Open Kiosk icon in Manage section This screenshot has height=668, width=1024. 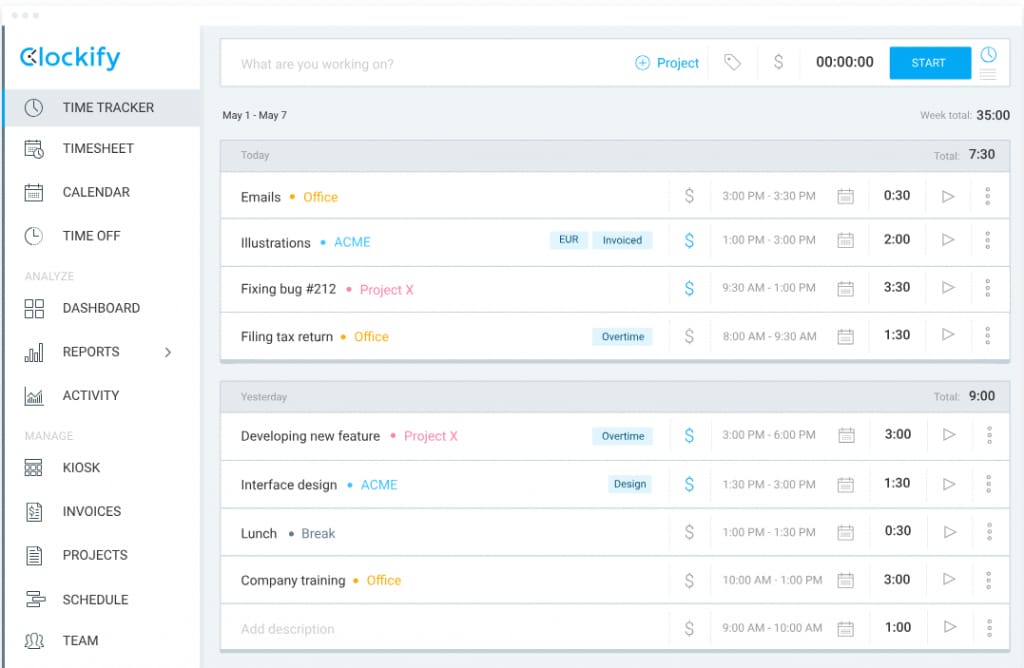pos(34,468)
